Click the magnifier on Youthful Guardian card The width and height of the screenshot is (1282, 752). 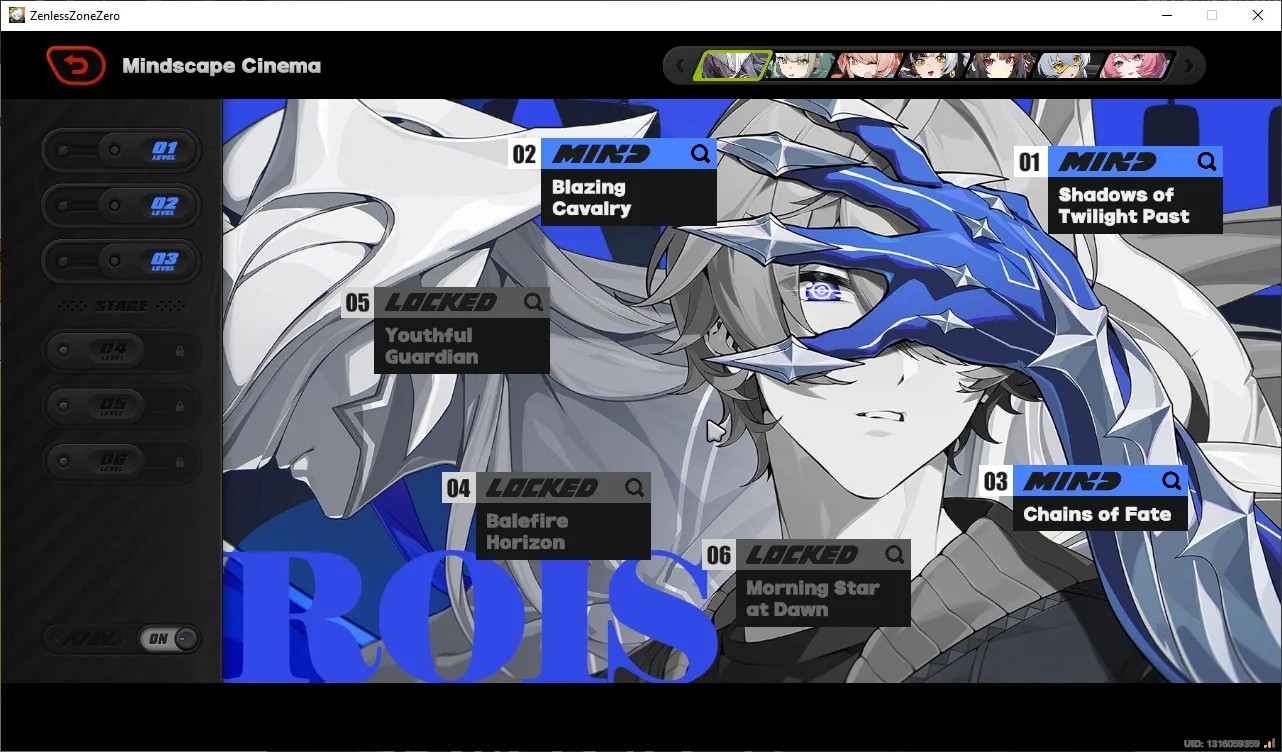pyautogui.click(x=534, y=302)
